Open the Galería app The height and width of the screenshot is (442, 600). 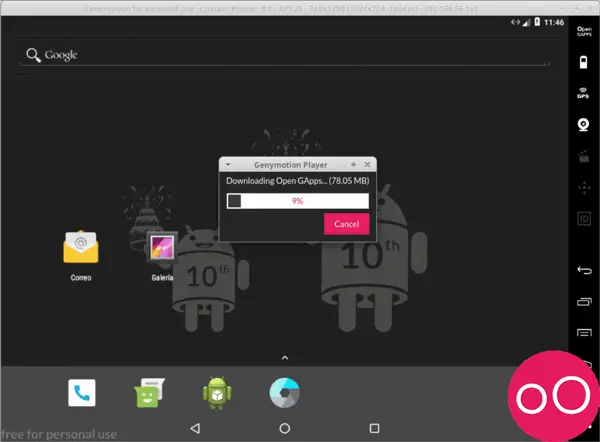(x=162, y=256)
